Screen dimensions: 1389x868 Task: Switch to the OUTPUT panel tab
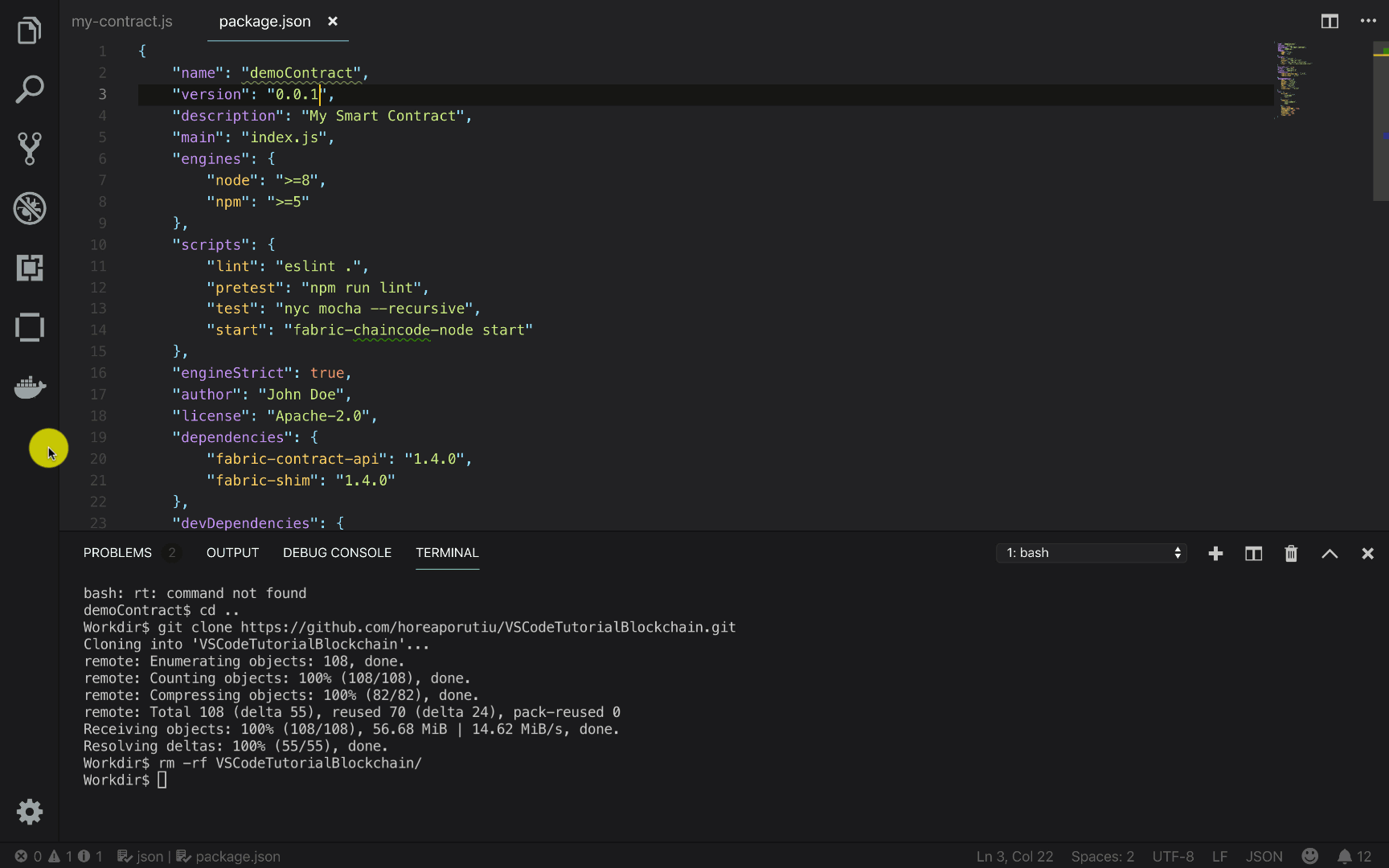click(232, 553)
